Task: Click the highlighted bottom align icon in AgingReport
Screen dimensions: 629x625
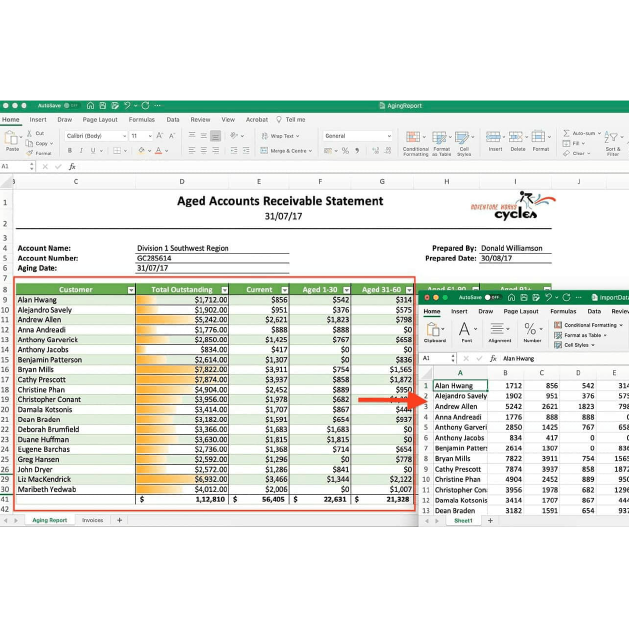Action: pos(215,136)
